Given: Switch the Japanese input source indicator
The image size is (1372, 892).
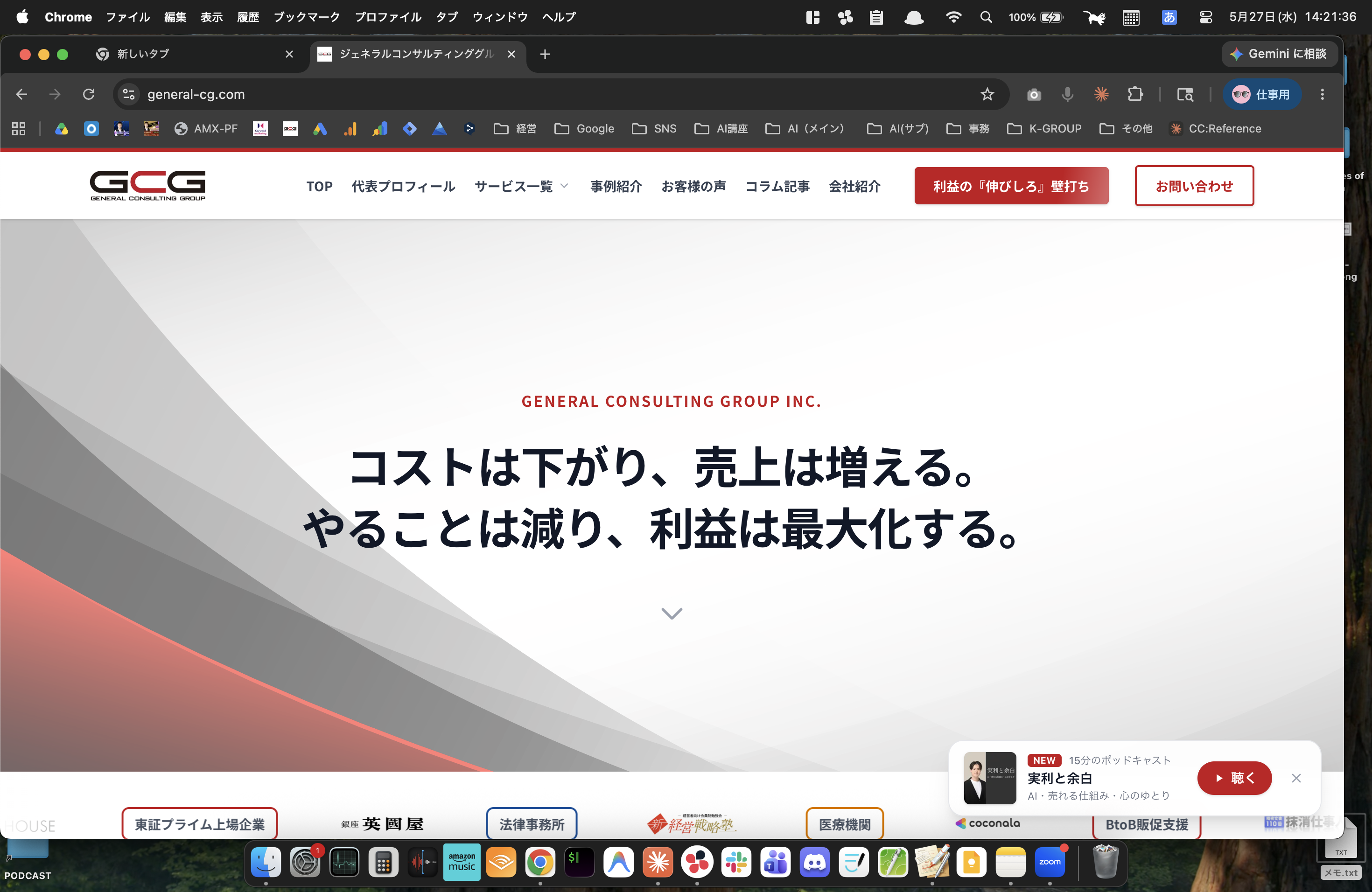Looking at the screenshot, I should pos(1169,17).
